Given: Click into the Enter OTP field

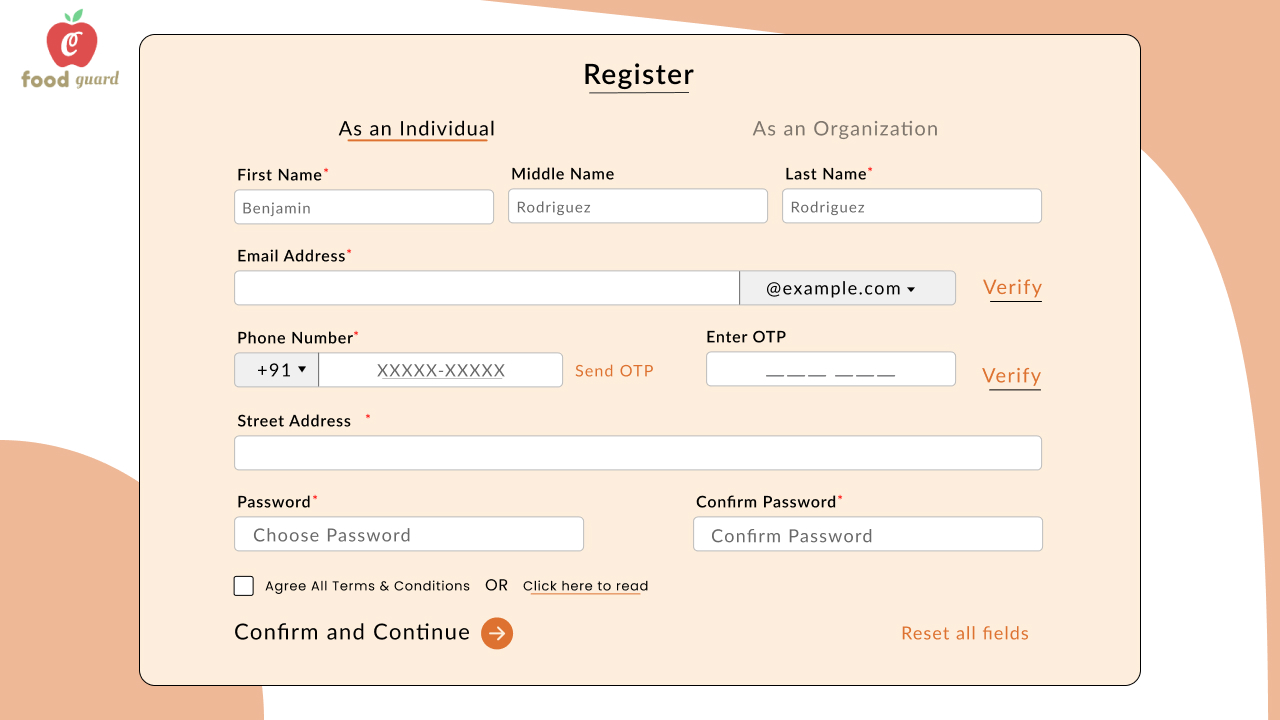Looking at the screenshot, I should [x=831, y=369].
